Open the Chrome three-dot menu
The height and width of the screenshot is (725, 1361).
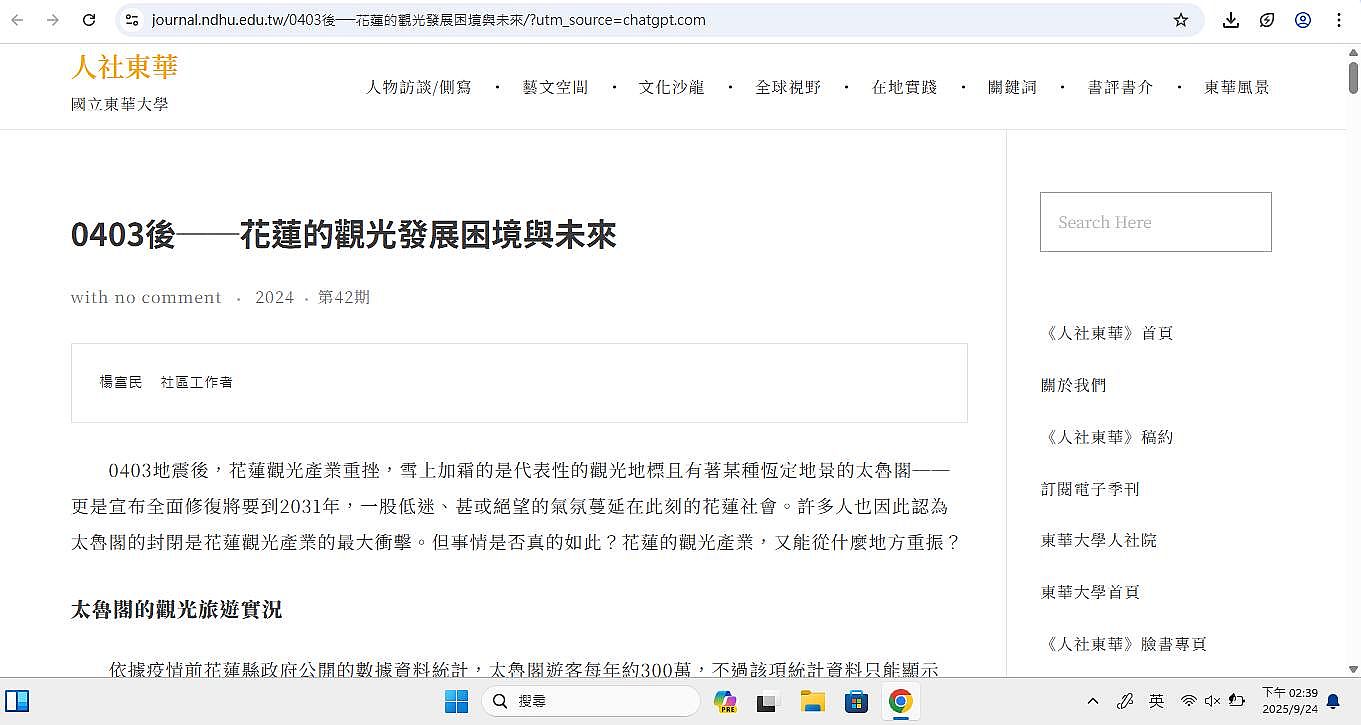click(1339, 20)
